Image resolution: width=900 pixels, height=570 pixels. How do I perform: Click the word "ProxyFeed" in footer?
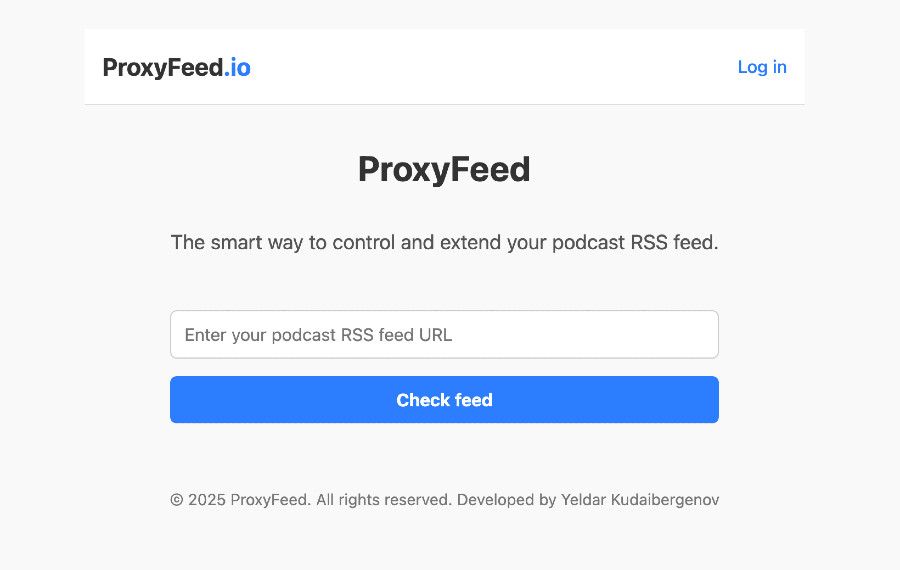[269, 500]
